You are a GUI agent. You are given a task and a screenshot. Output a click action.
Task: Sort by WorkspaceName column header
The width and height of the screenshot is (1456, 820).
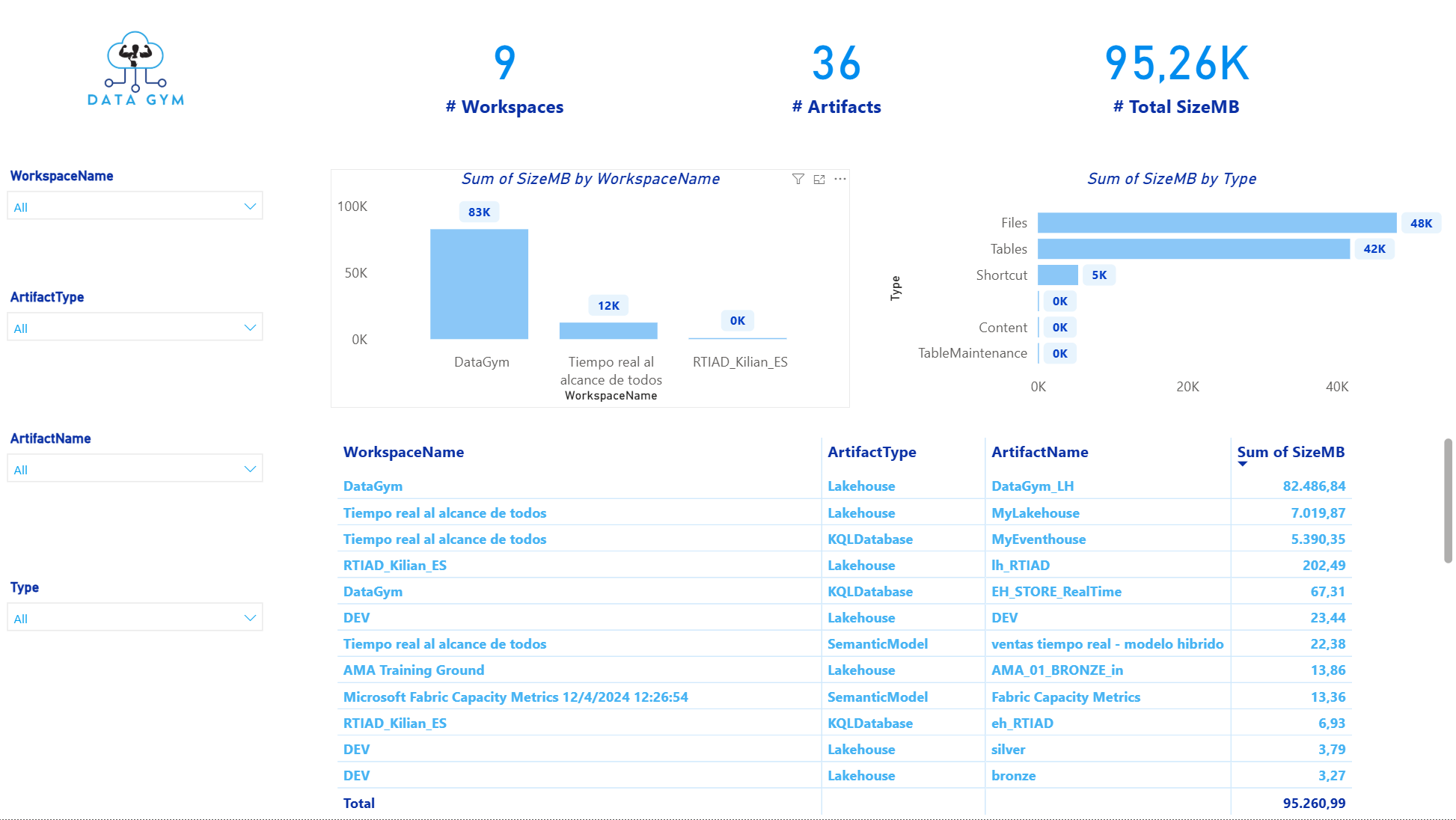403,452
